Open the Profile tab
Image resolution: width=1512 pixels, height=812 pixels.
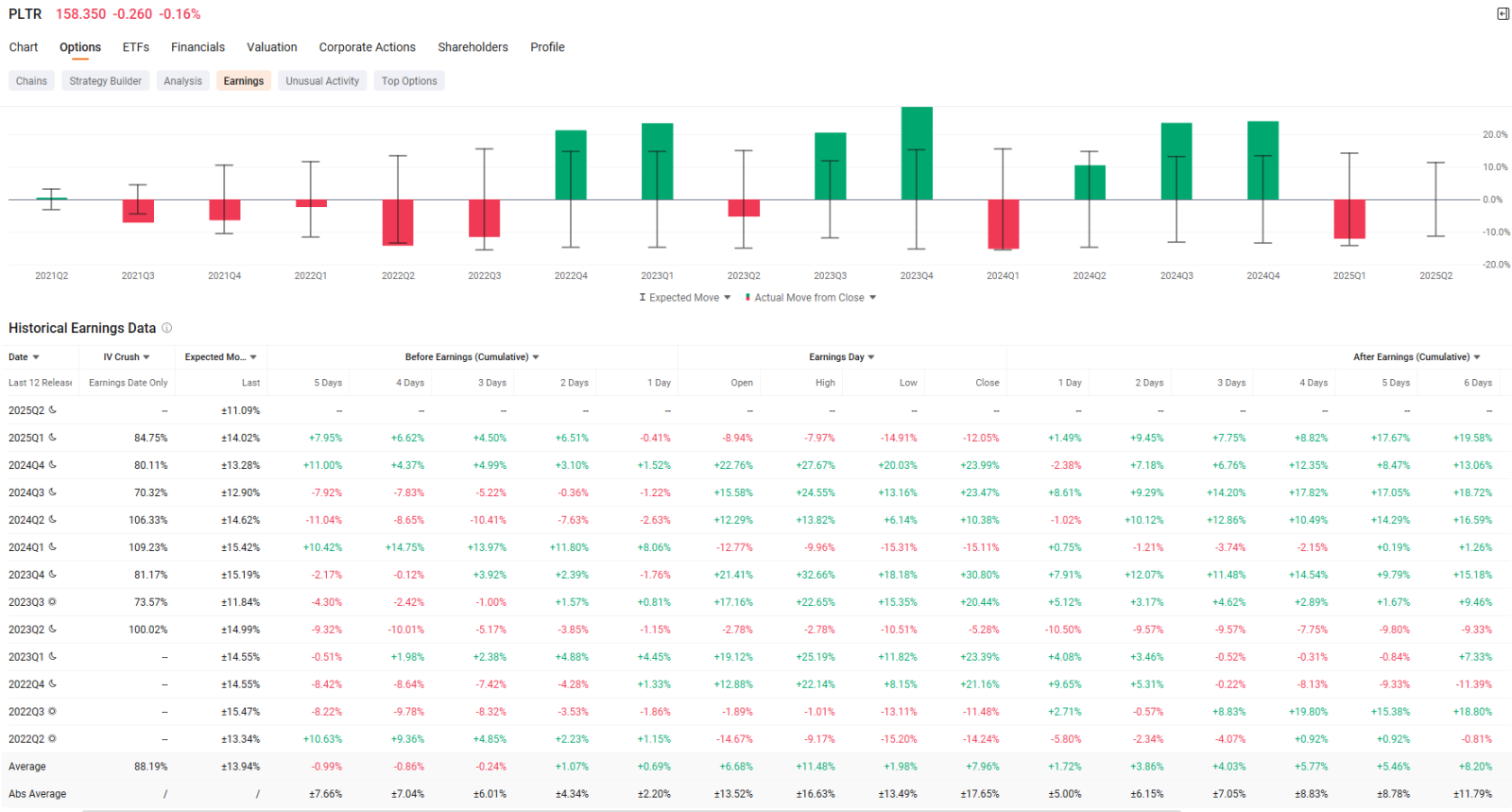tap(548, 47)
